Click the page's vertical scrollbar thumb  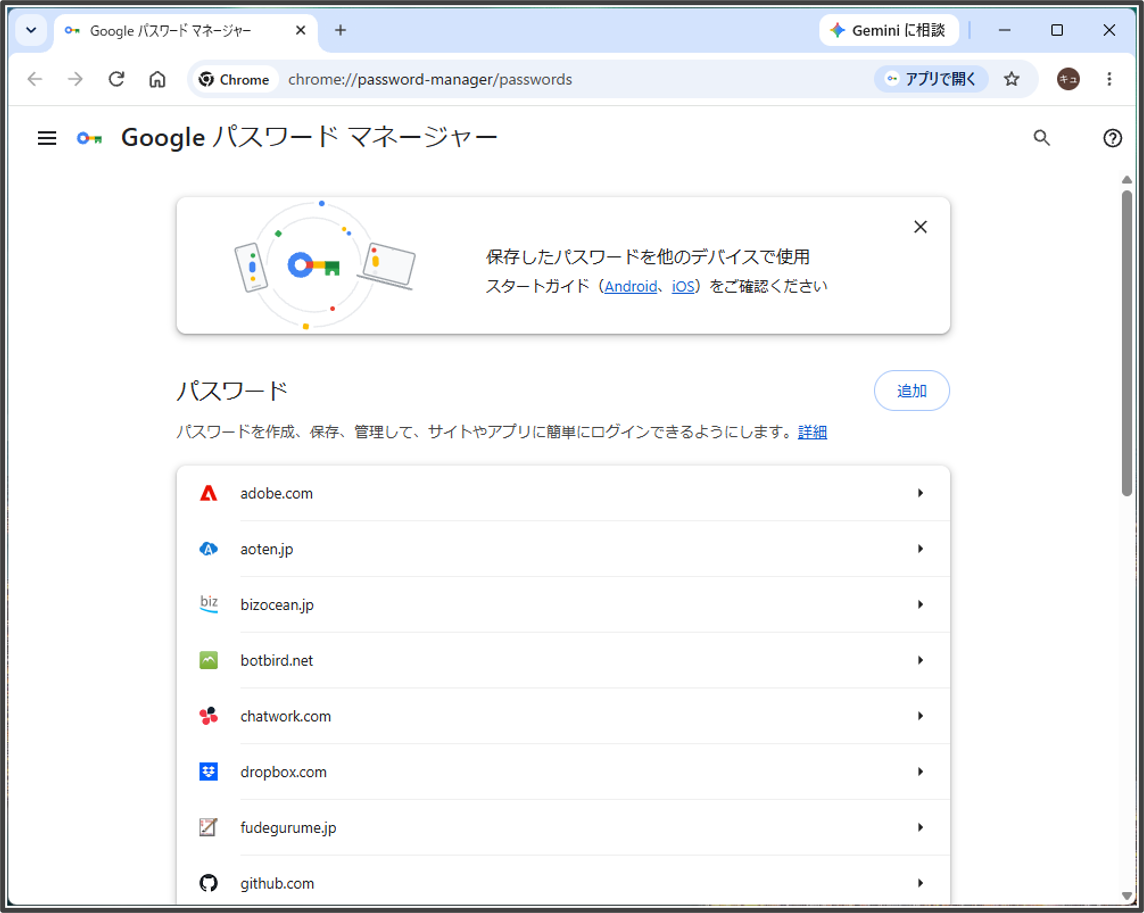pos(1126,343)
